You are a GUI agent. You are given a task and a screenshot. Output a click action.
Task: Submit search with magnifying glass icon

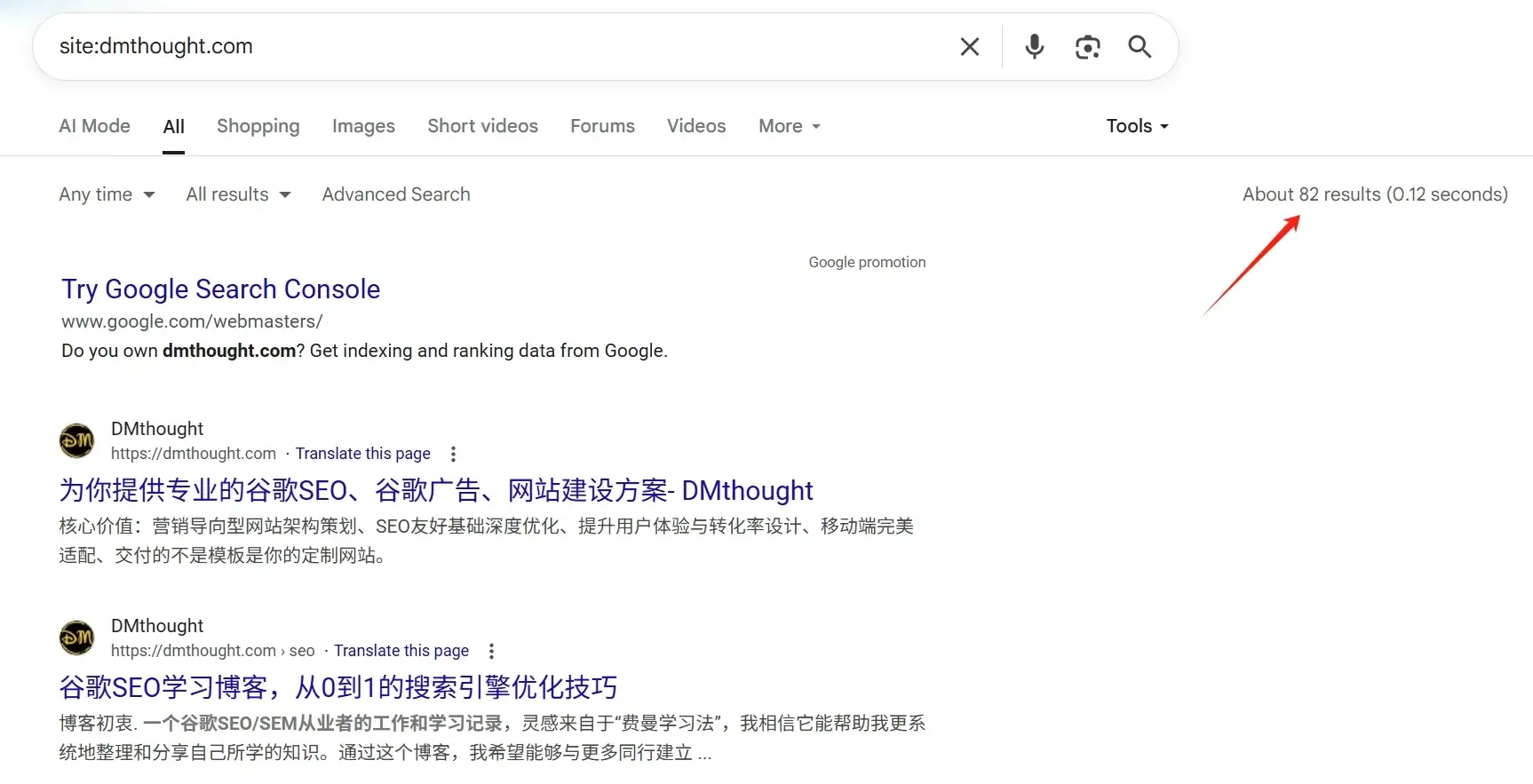1140,46
